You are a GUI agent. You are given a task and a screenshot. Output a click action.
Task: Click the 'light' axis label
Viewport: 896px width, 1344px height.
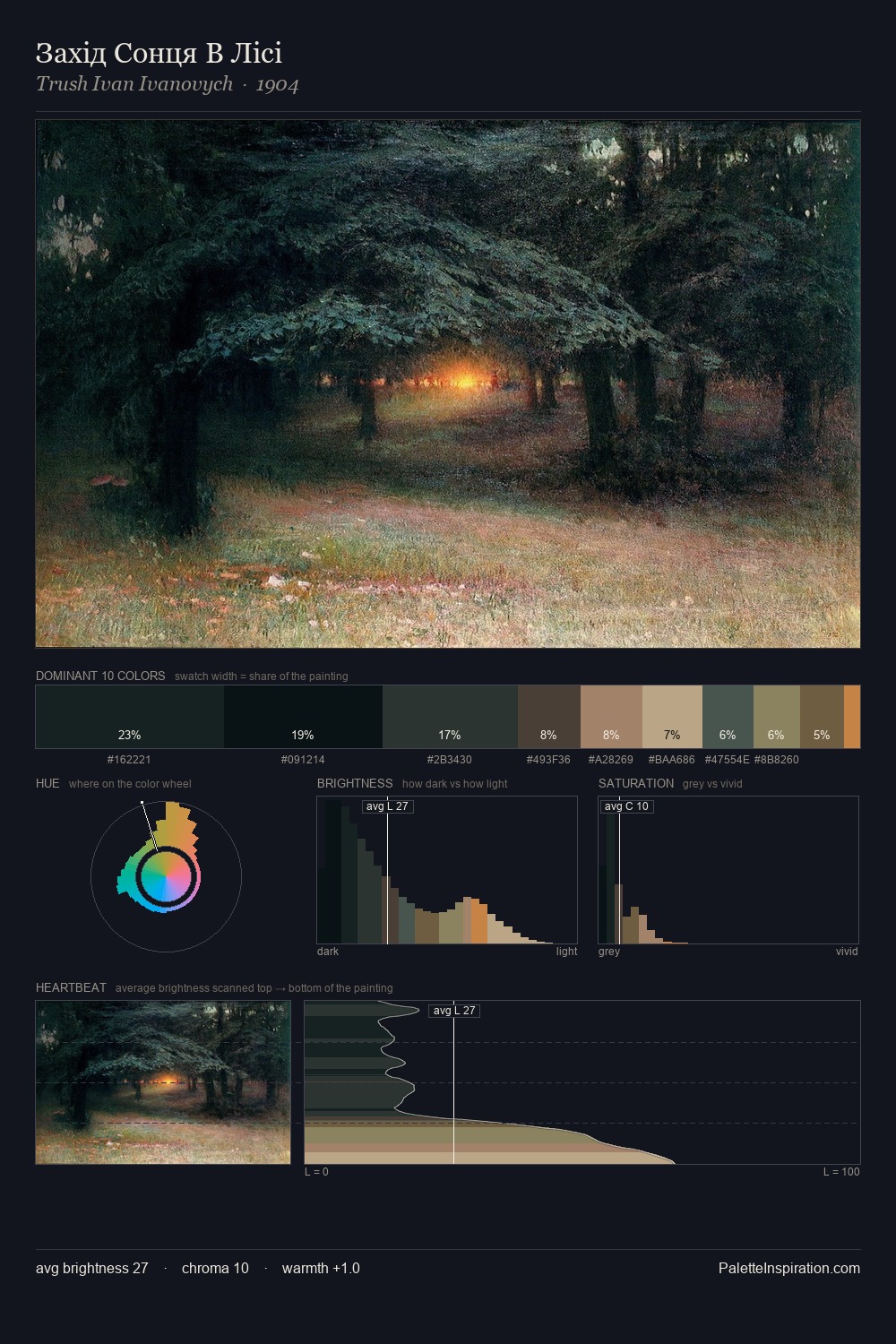(x=566, y=952)
